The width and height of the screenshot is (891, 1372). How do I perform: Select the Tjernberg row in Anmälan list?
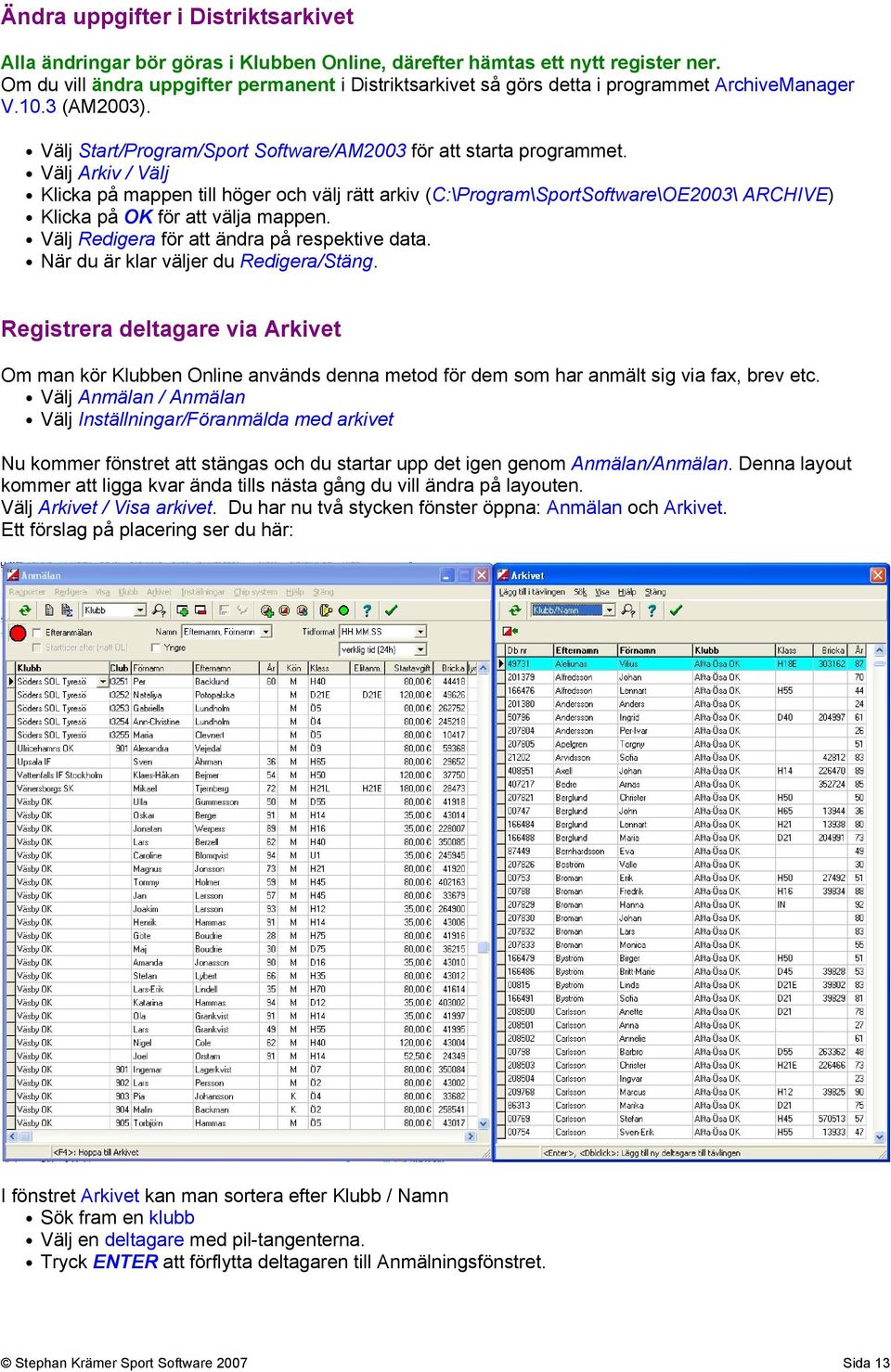[x=241, y=789]
